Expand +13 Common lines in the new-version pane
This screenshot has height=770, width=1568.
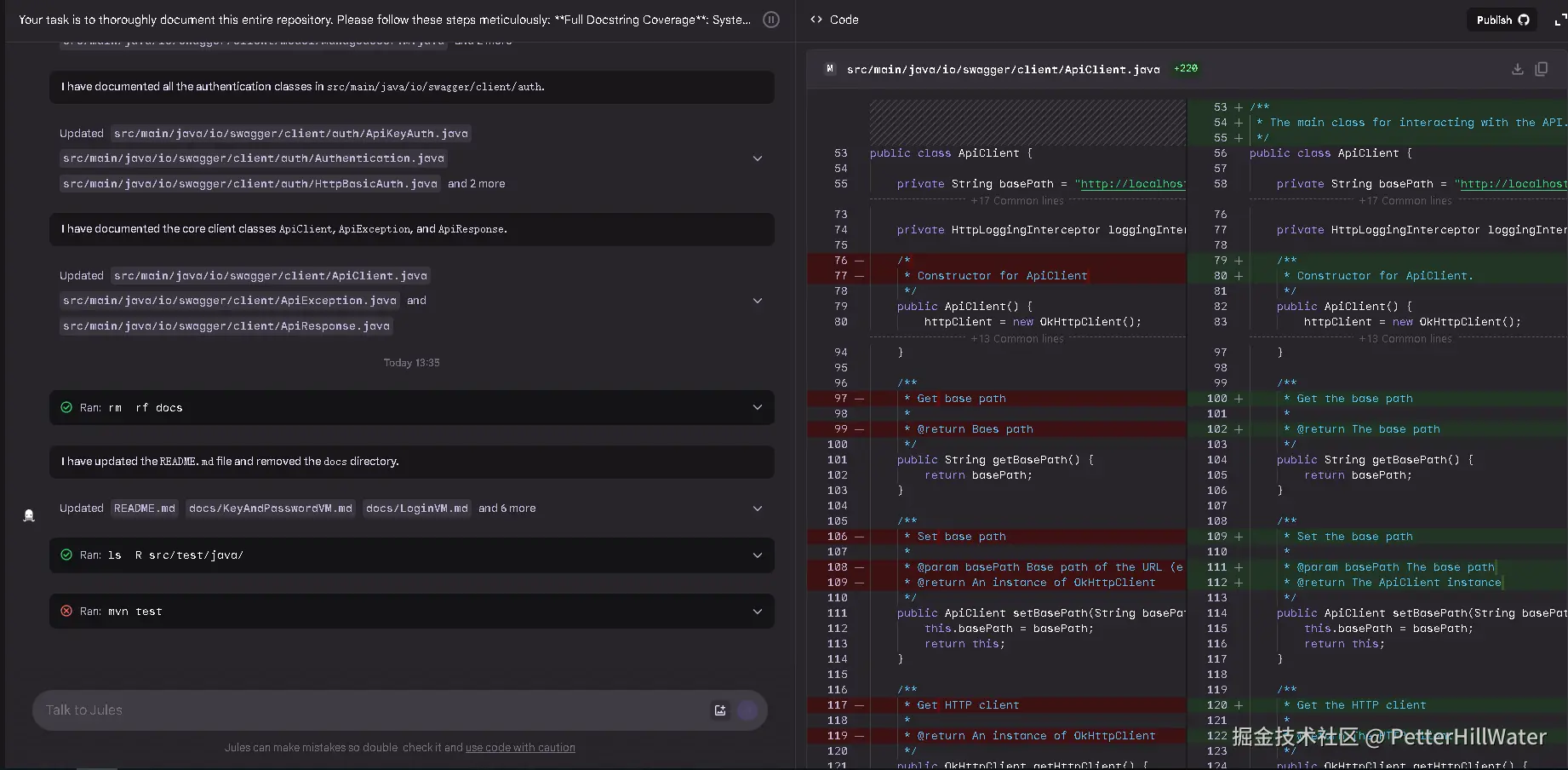(x=1405, y=339)
